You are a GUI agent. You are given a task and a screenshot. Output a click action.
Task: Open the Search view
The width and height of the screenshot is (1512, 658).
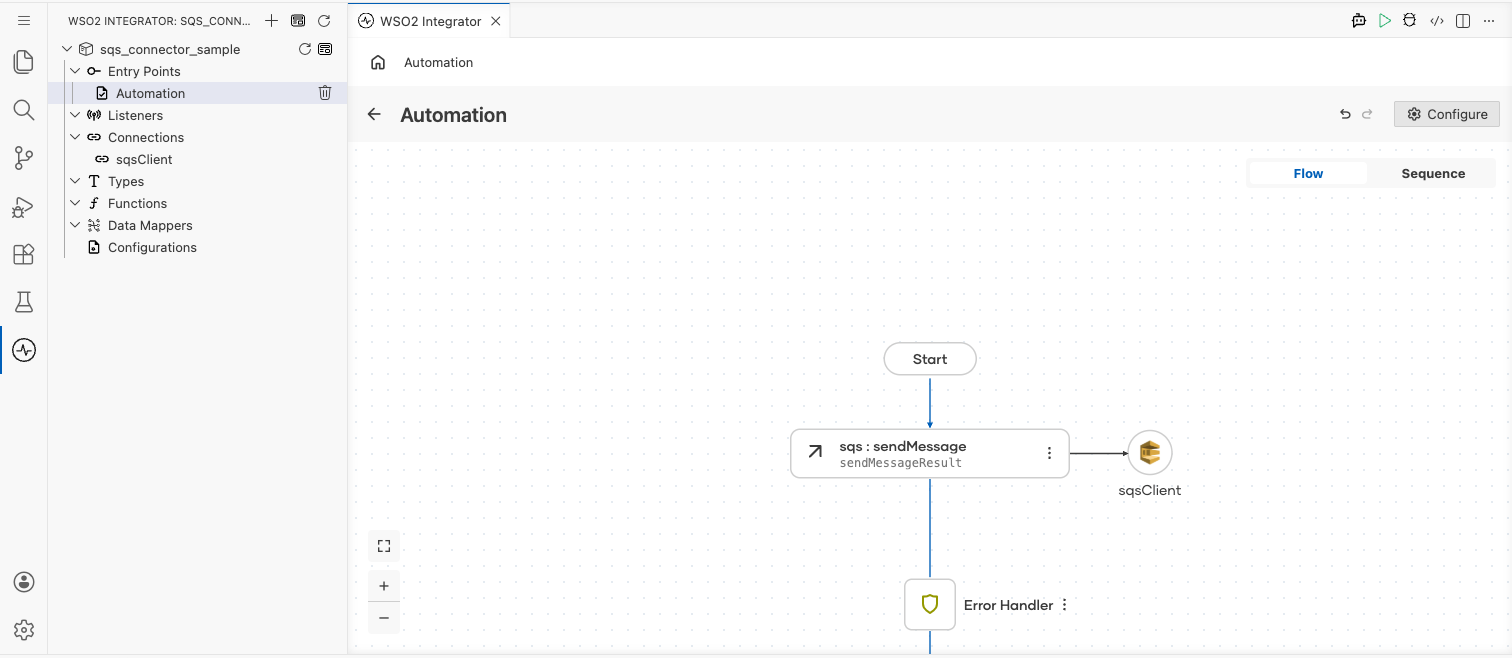tap(24, 109)
